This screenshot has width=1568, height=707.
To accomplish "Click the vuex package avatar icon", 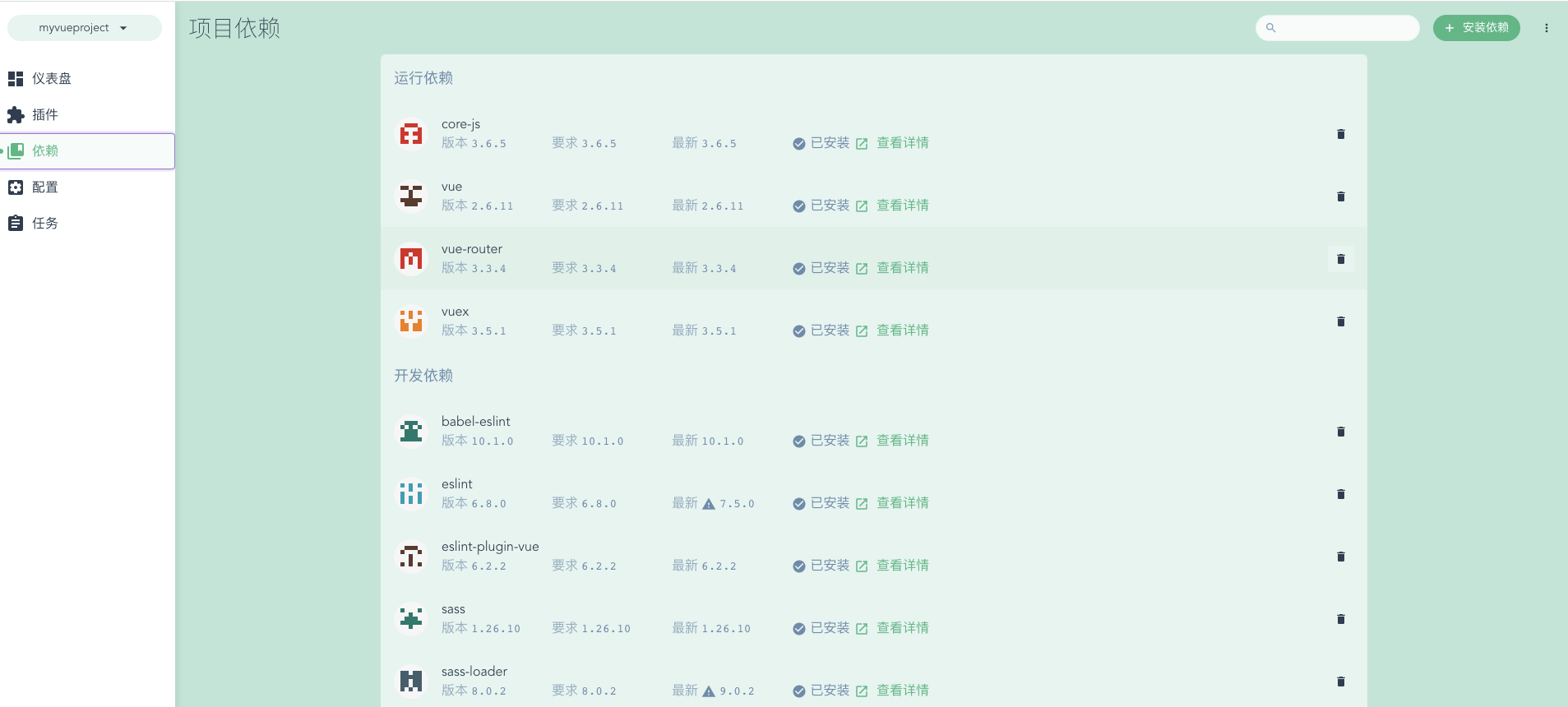I will coord(411,321).
